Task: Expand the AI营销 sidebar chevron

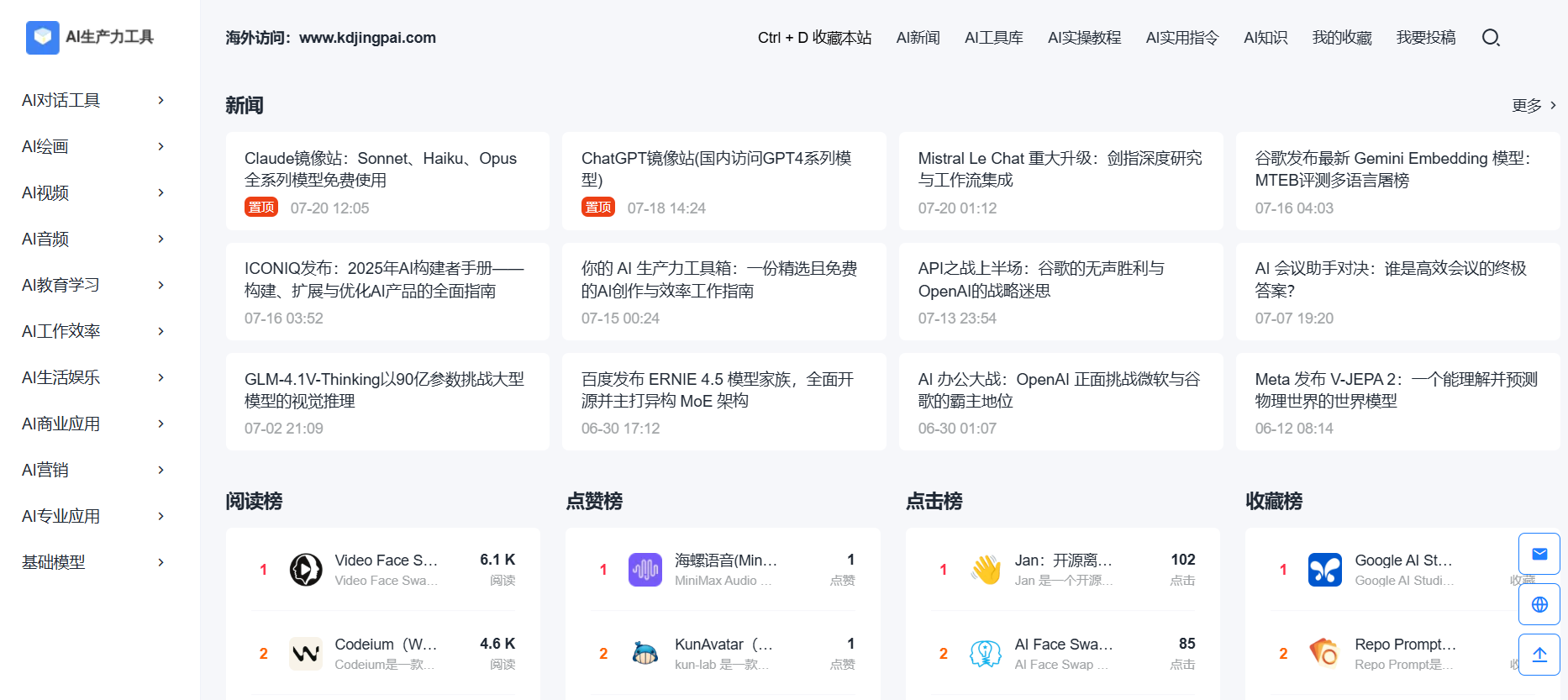Action: 160,471
